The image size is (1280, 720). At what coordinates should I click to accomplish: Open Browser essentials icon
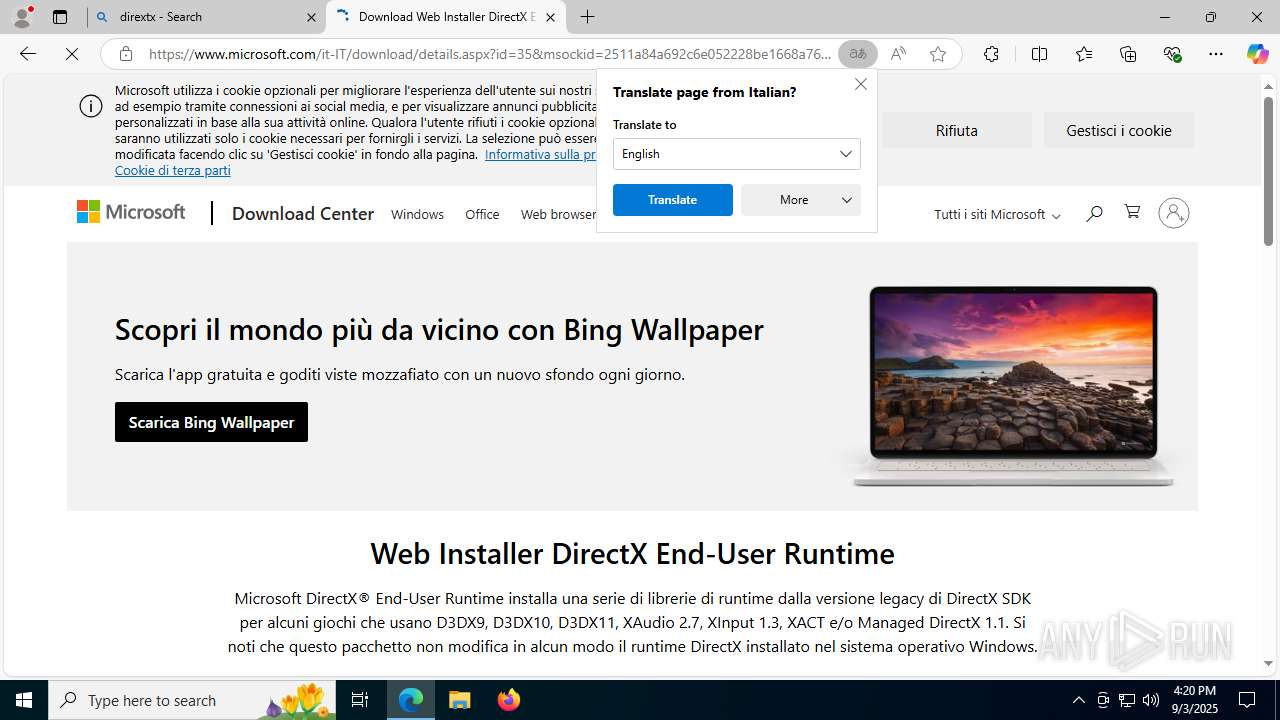(x=1173, y=54)
